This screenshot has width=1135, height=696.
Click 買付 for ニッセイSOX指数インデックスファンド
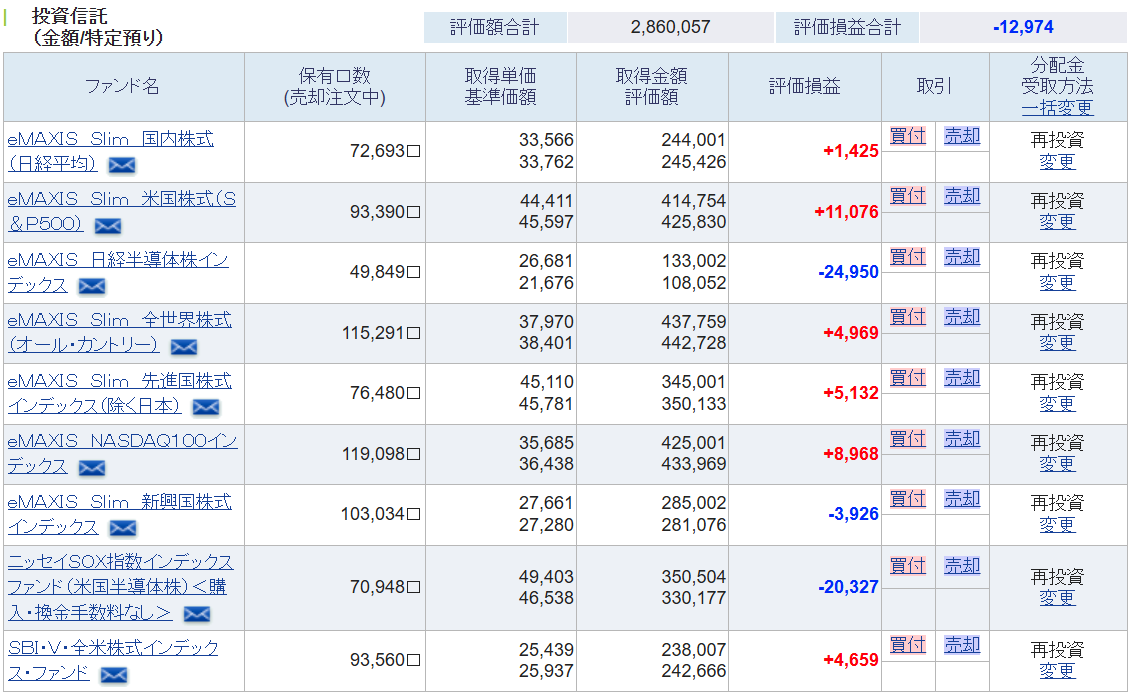pos(908,566)
